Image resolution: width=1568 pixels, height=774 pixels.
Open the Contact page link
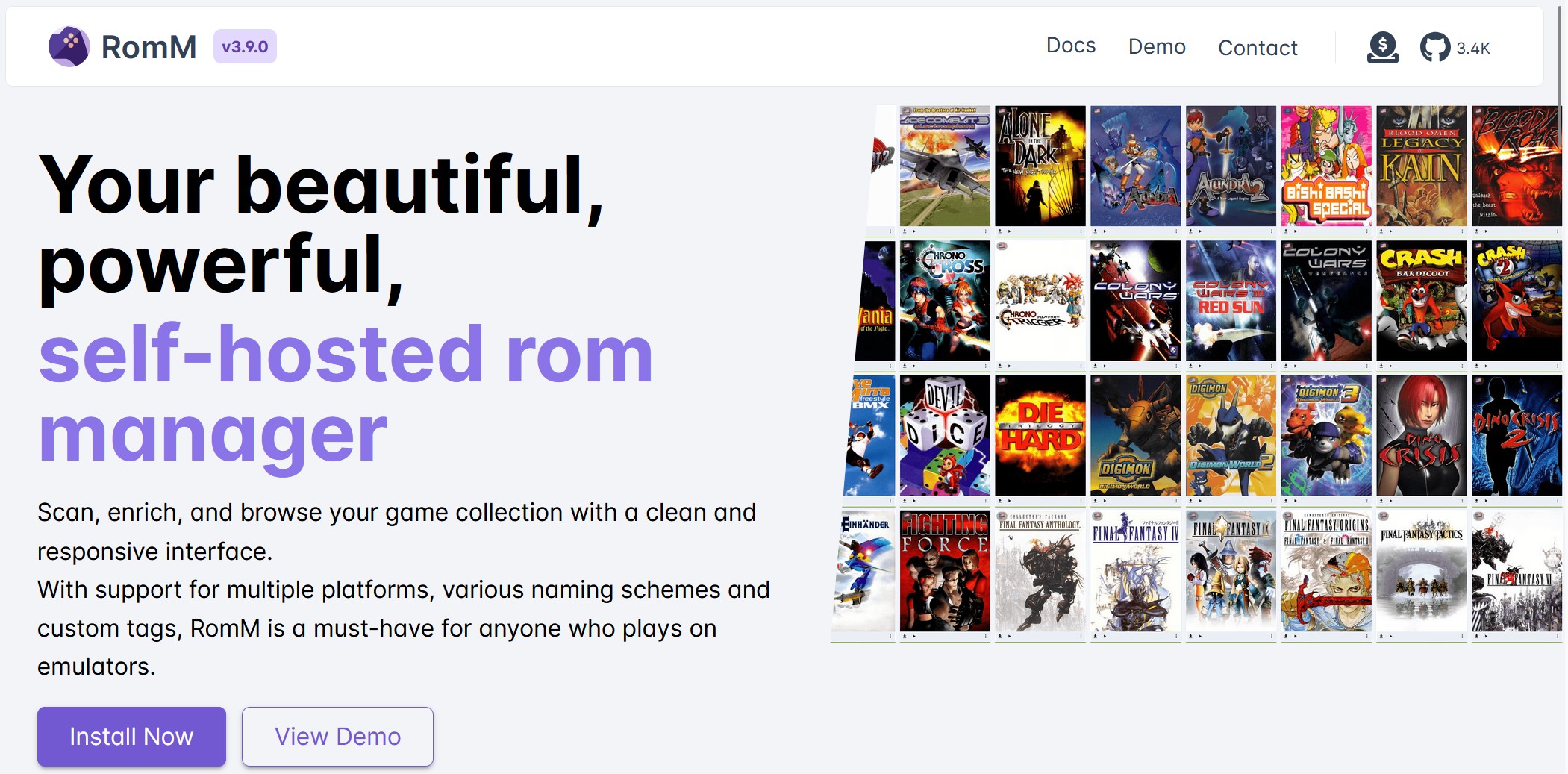tap(1258, 48)
